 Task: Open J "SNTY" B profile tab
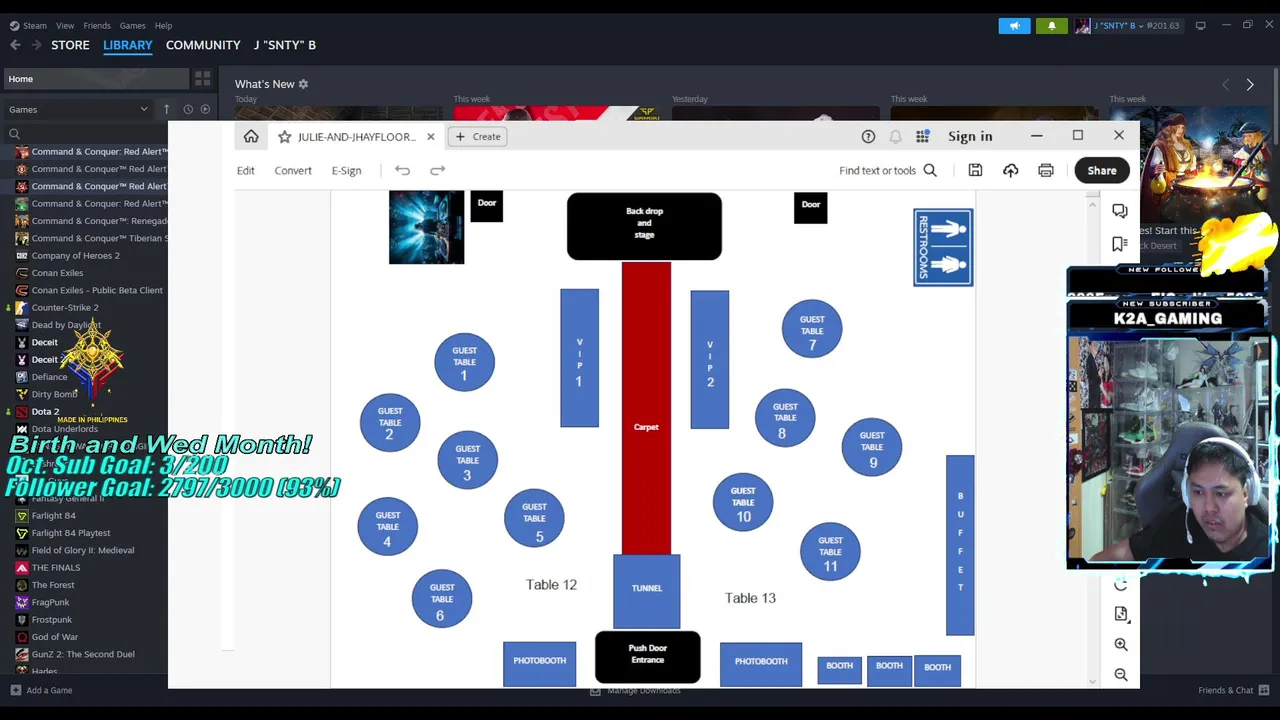(x=285, y=45)
